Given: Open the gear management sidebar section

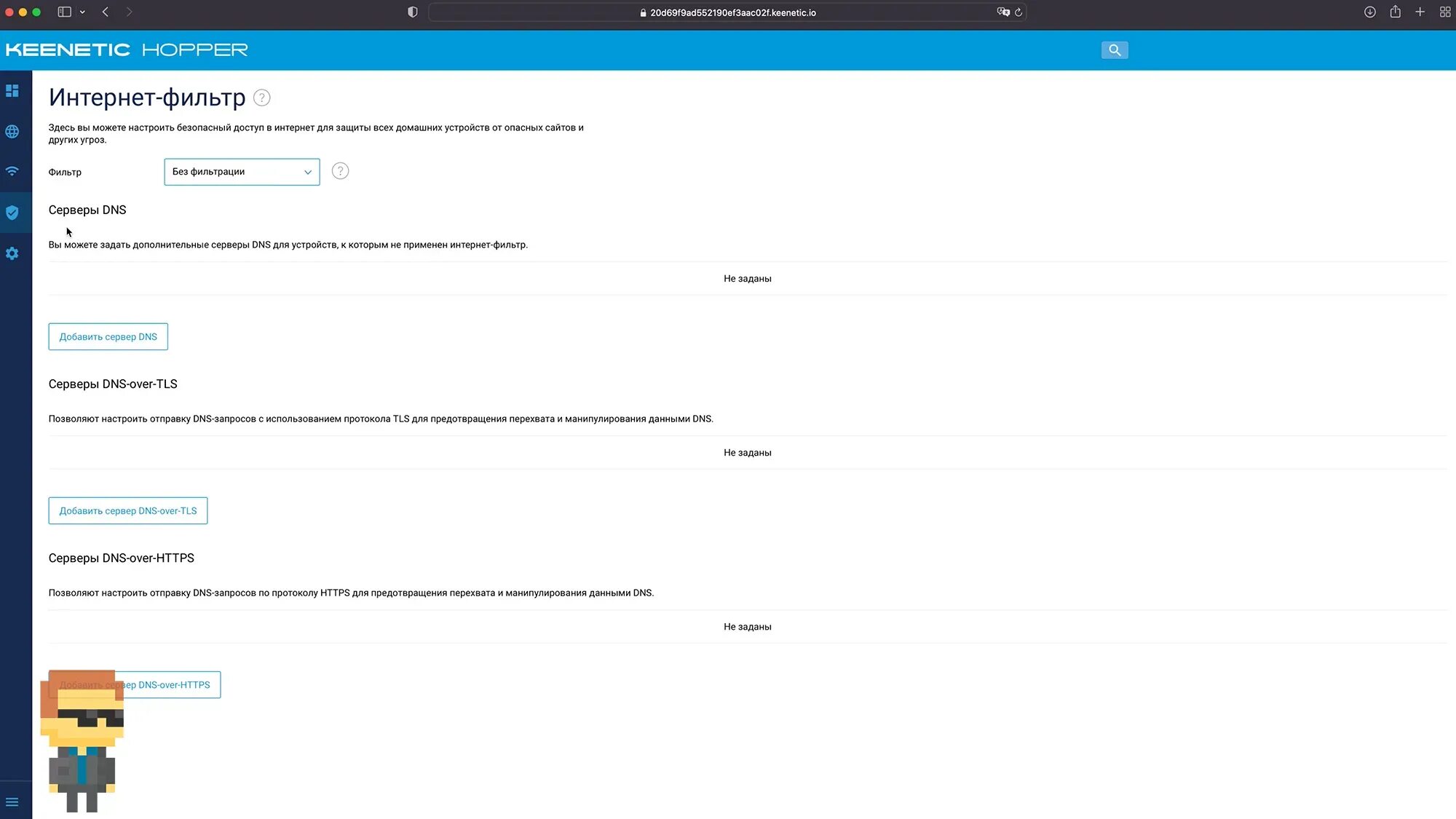Looking at the screenshot, I should (x=12, y=253).
